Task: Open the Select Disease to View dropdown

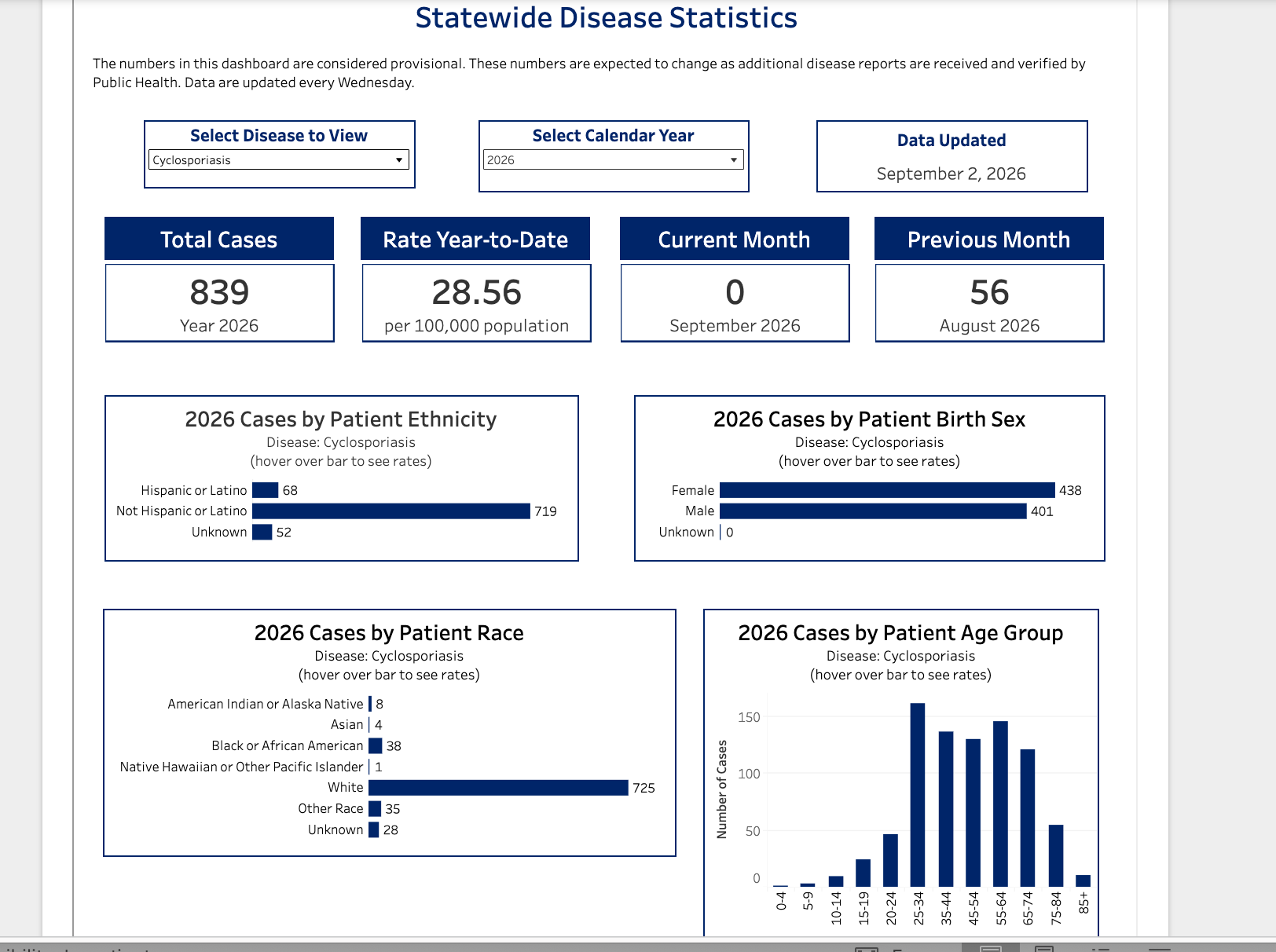Action: [x=279, y=159]
